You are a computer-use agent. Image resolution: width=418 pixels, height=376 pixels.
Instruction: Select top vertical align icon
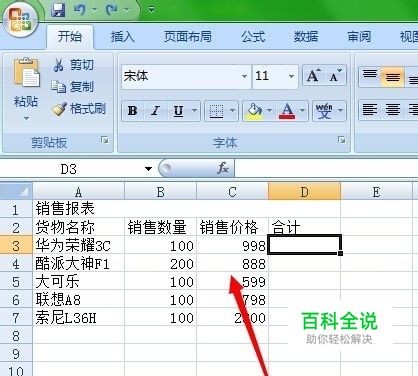370,77
